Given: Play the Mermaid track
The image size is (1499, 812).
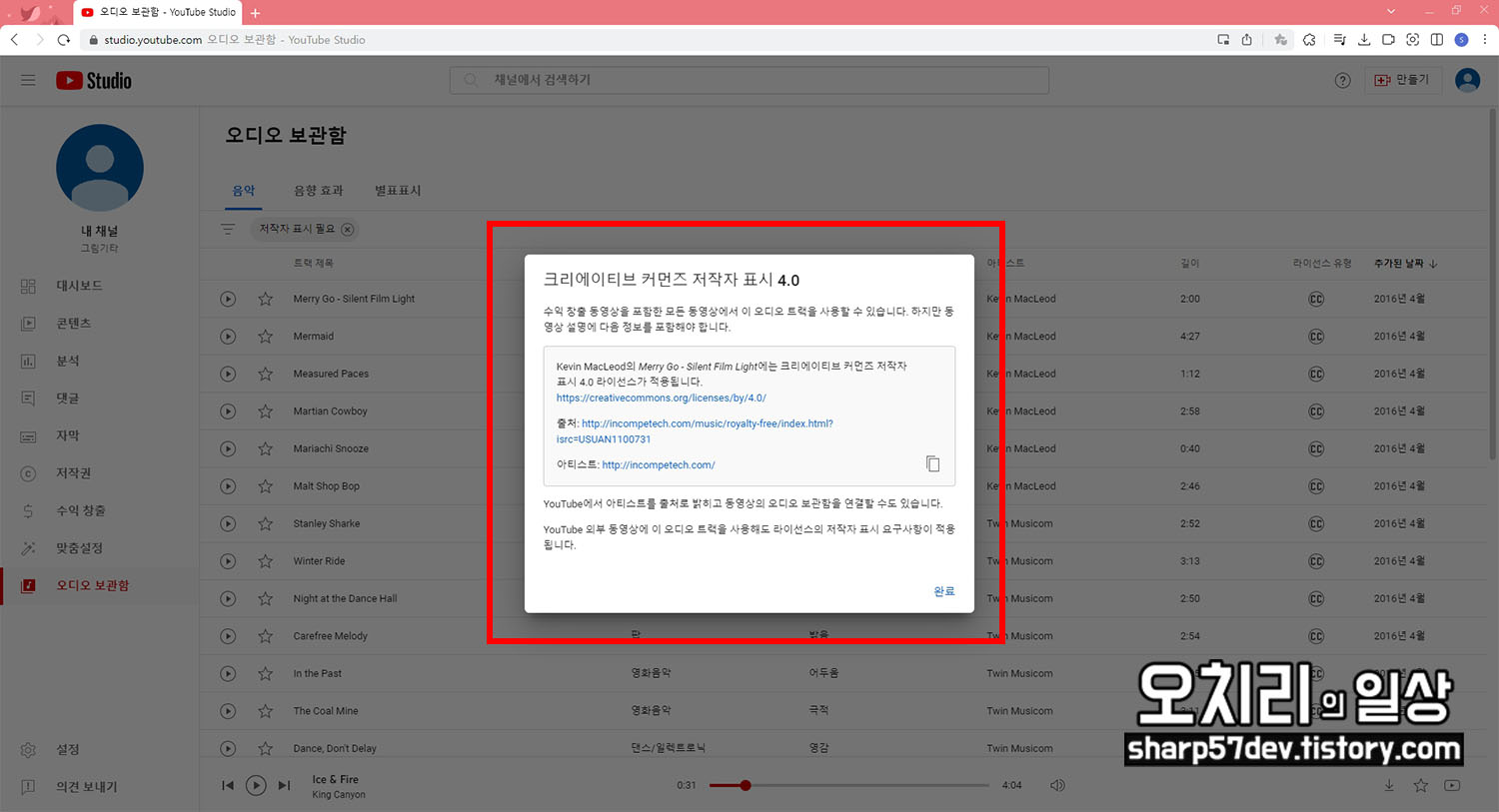Looking at the screenshot, I should pyautogui.click(x=228, y=337).
